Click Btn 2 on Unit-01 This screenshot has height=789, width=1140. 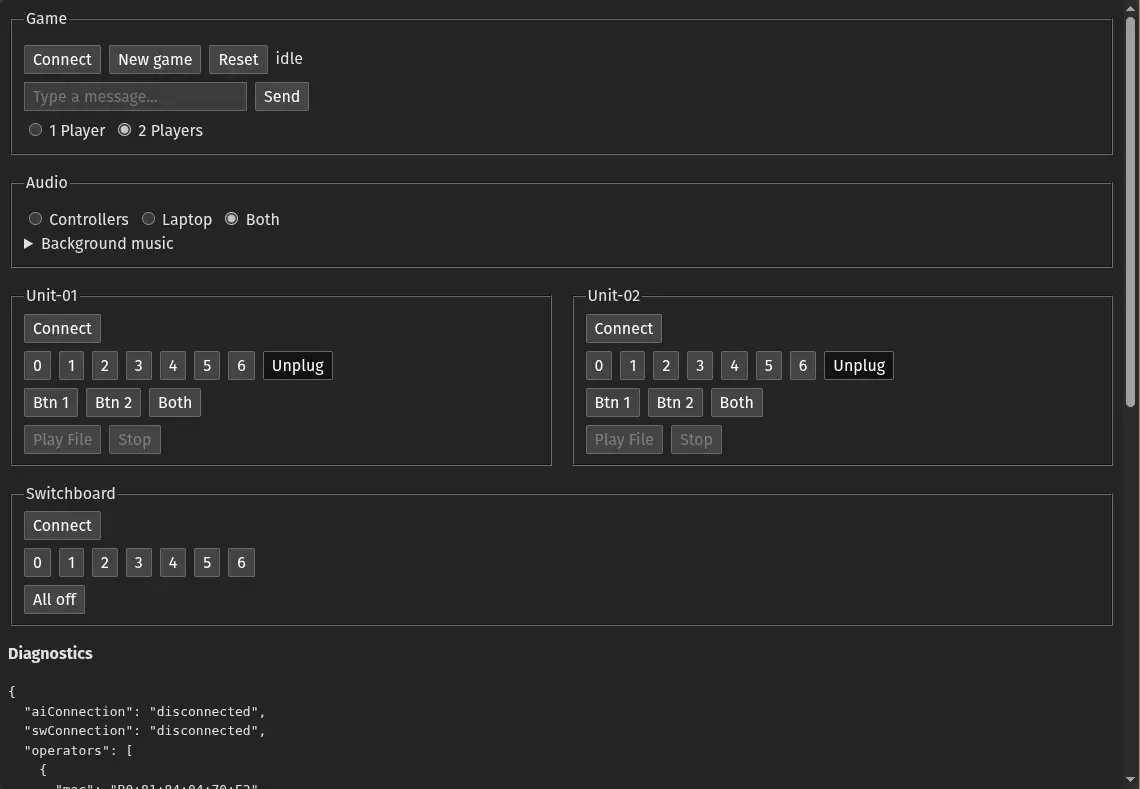tap(113, 402)
